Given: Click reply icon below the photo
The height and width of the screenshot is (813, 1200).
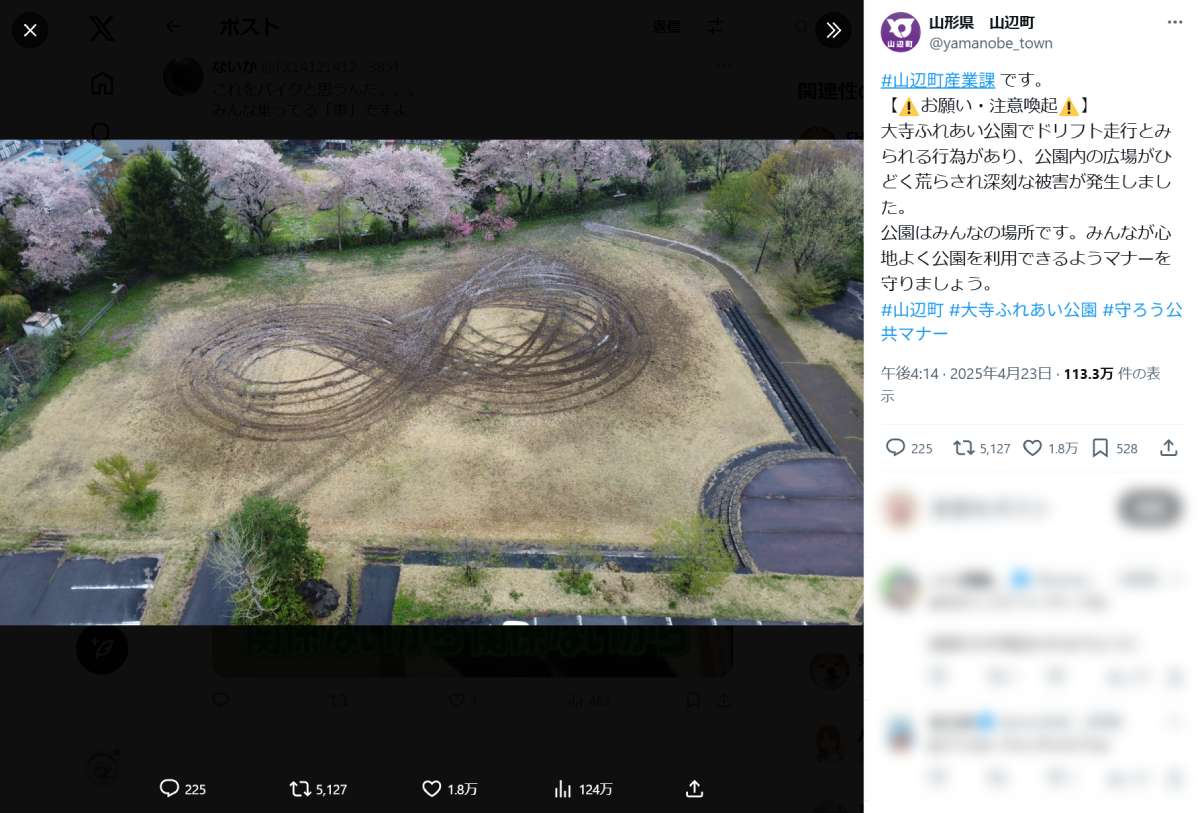Looking at the screenshot, I should (170, 789).
